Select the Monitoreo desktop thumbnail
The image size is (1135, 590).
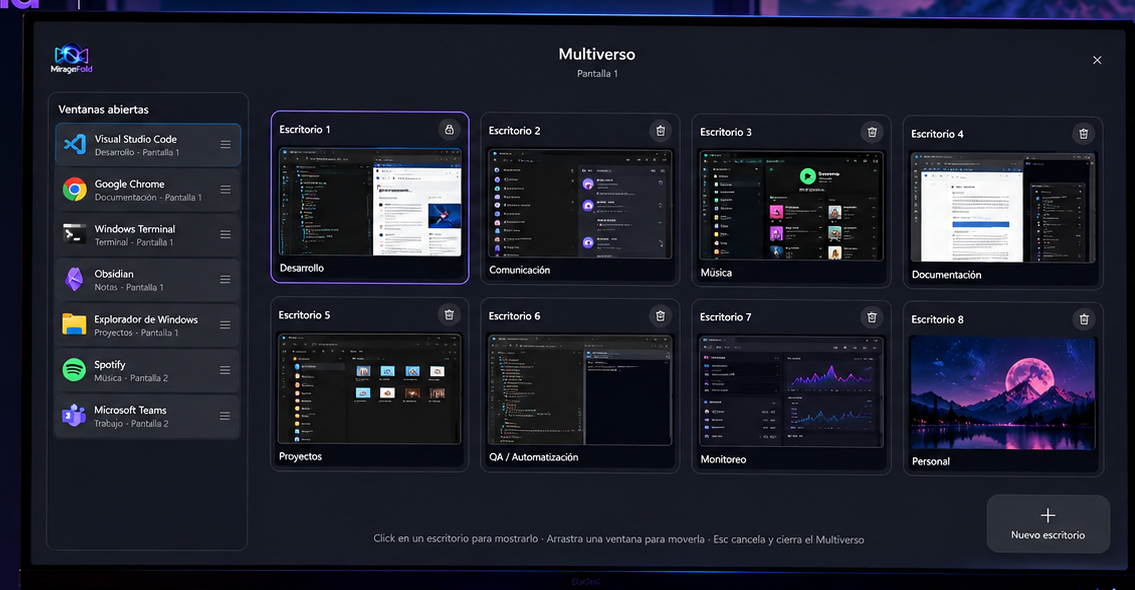(791, 392)
